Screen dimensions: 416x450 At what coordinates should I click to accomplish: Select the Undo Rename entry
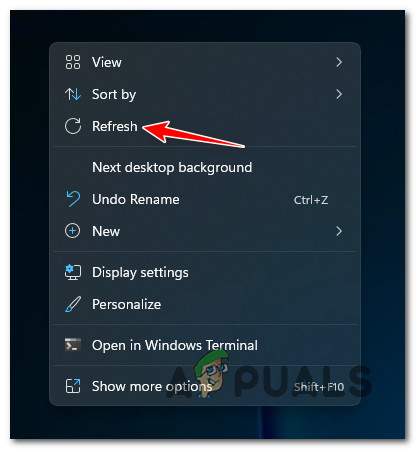136,199
